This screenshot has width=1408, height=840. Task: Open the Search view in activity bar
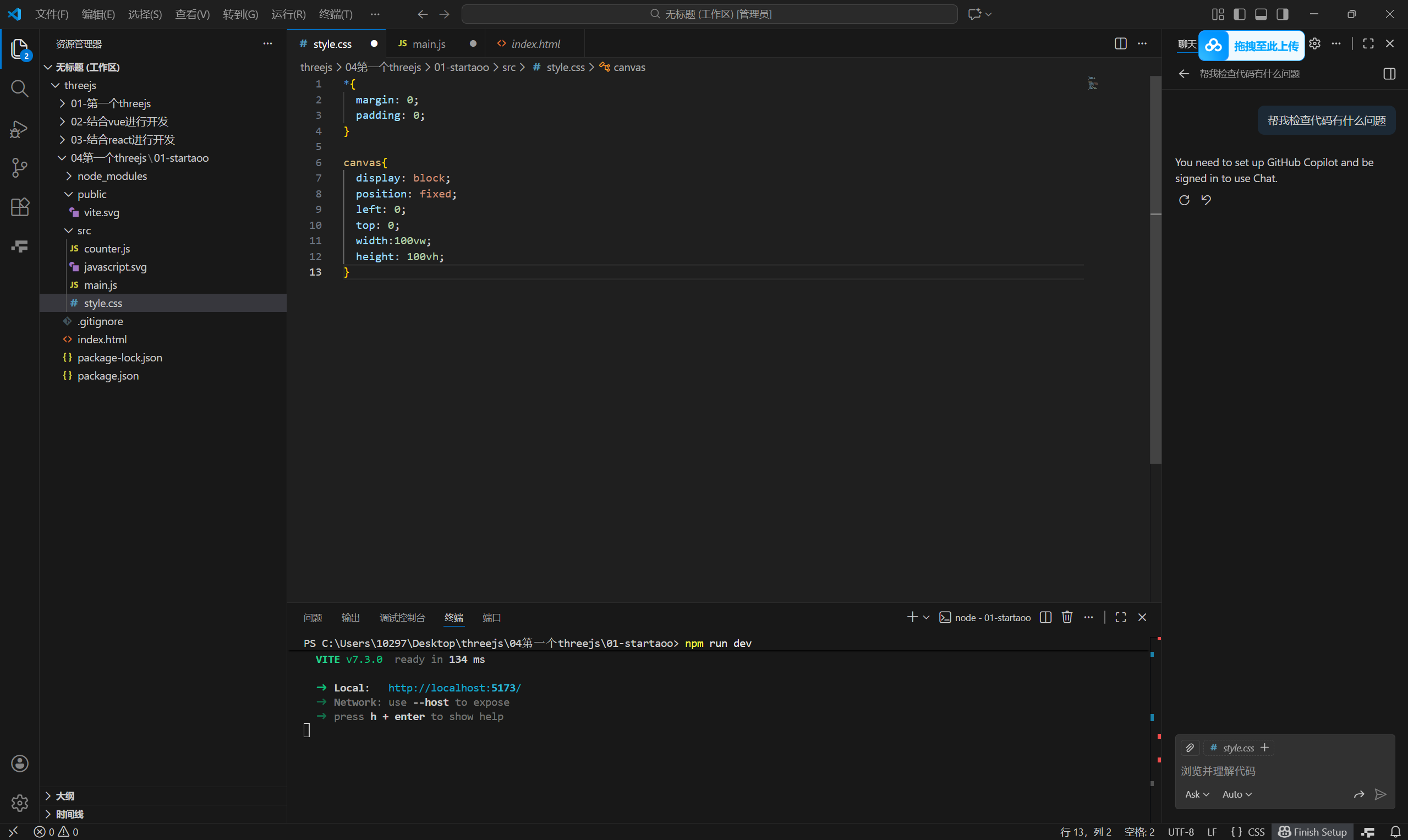point(19,89)
